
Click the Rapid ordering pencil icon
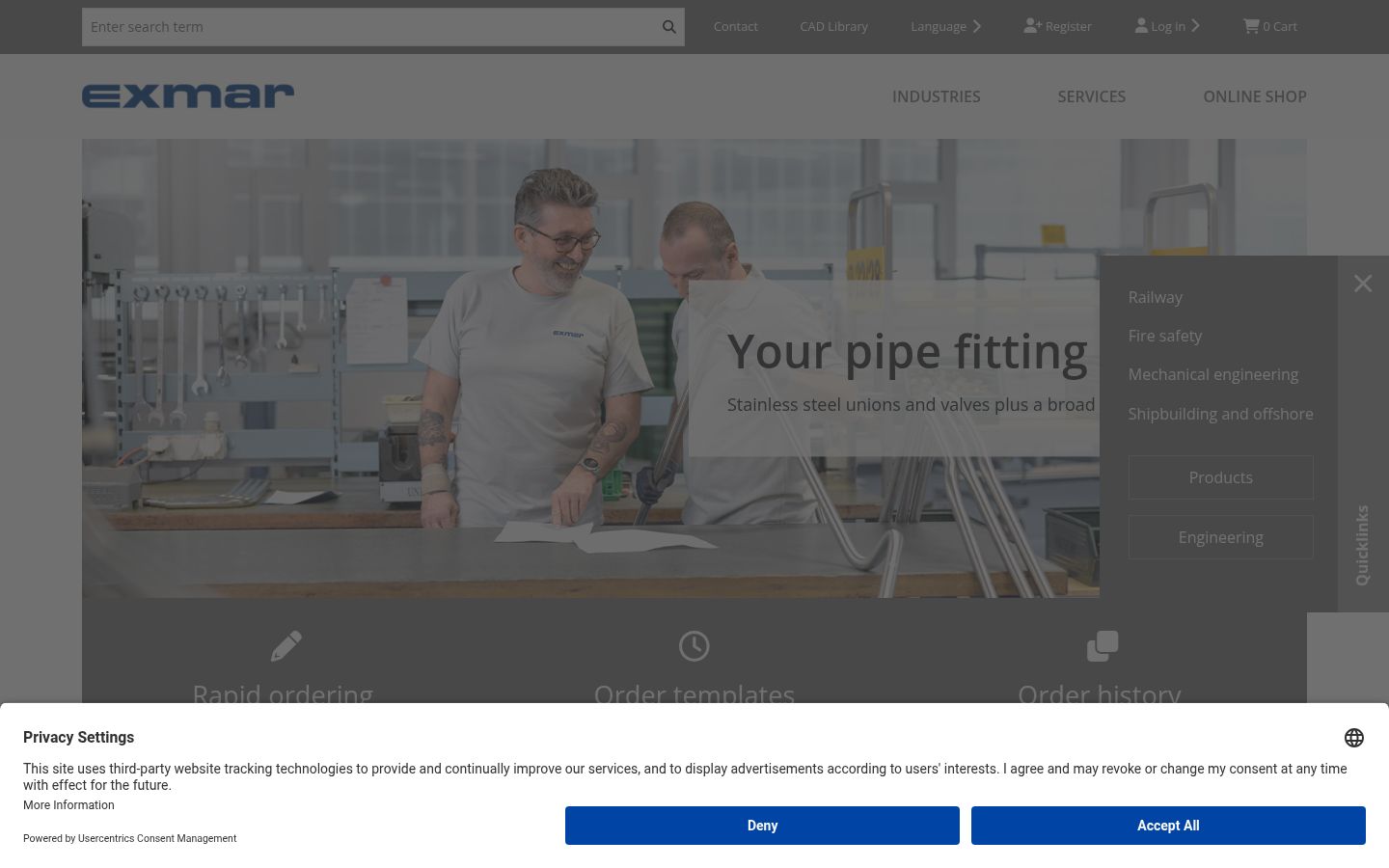point(286,646)
